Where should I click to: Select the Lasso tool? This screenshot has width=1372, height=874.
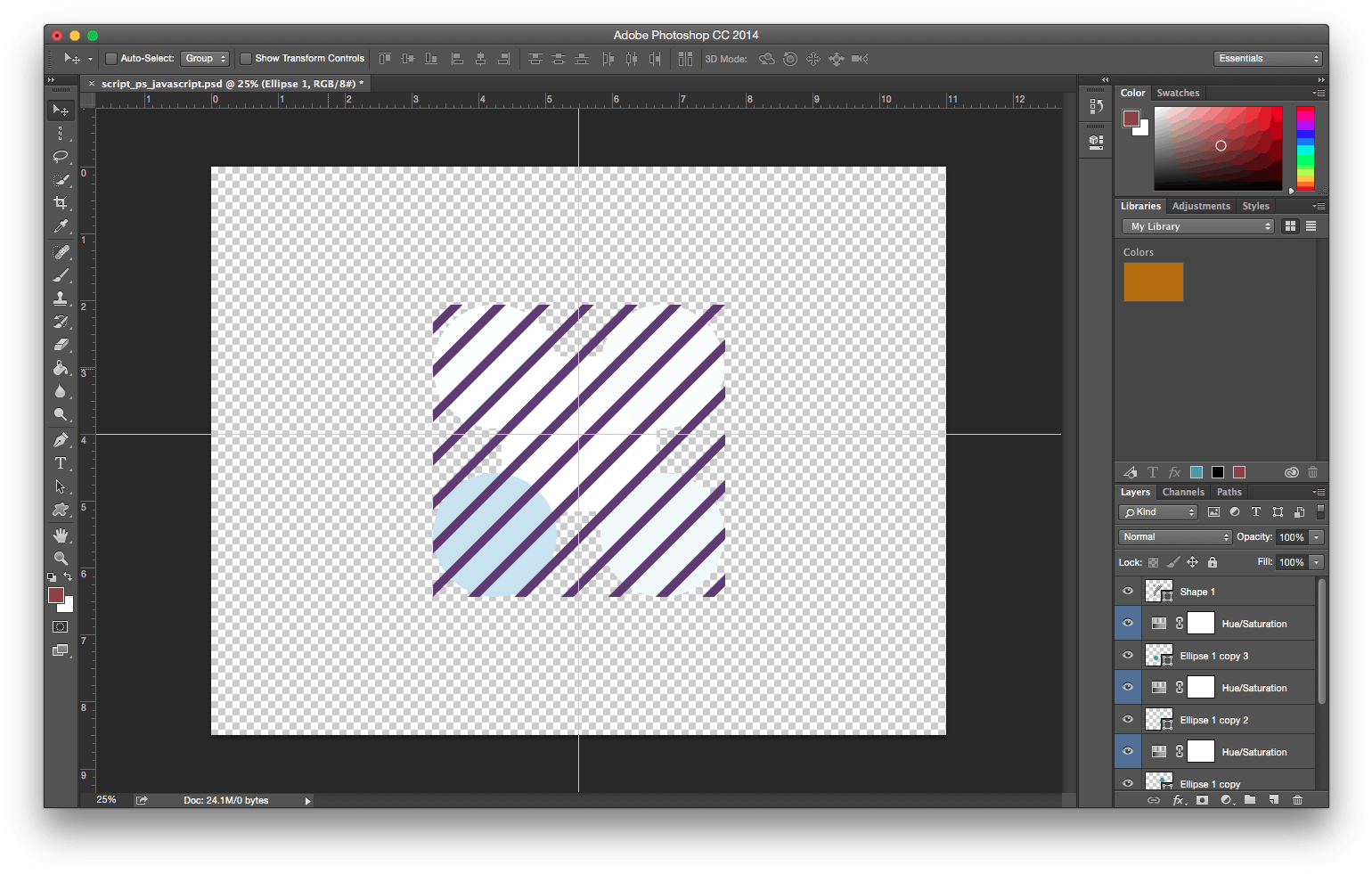[x=61, y=157]
